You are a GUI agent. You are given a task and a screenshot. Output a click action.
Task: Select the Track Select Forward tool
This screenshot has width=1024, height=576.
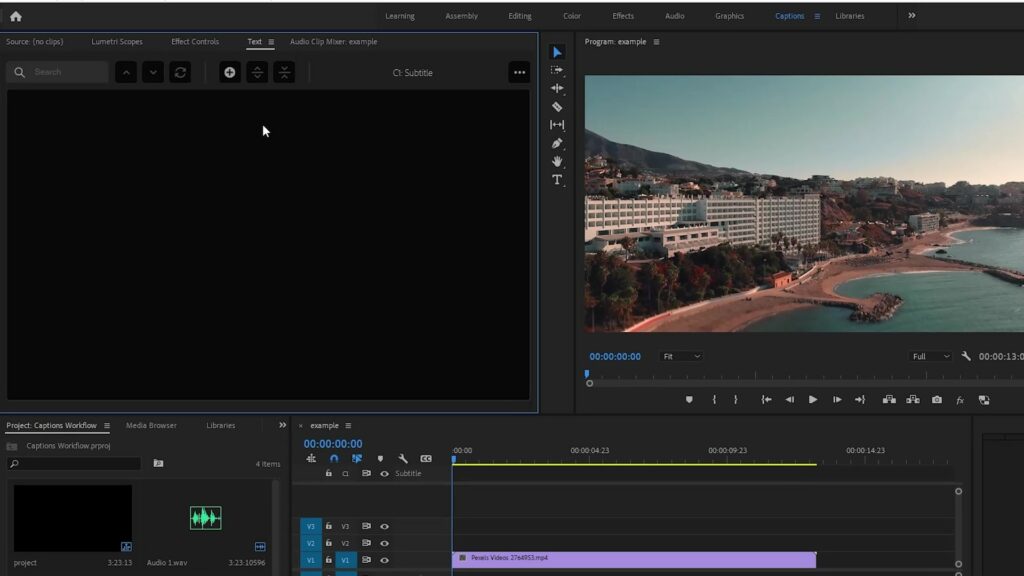(x=557, y=70)
